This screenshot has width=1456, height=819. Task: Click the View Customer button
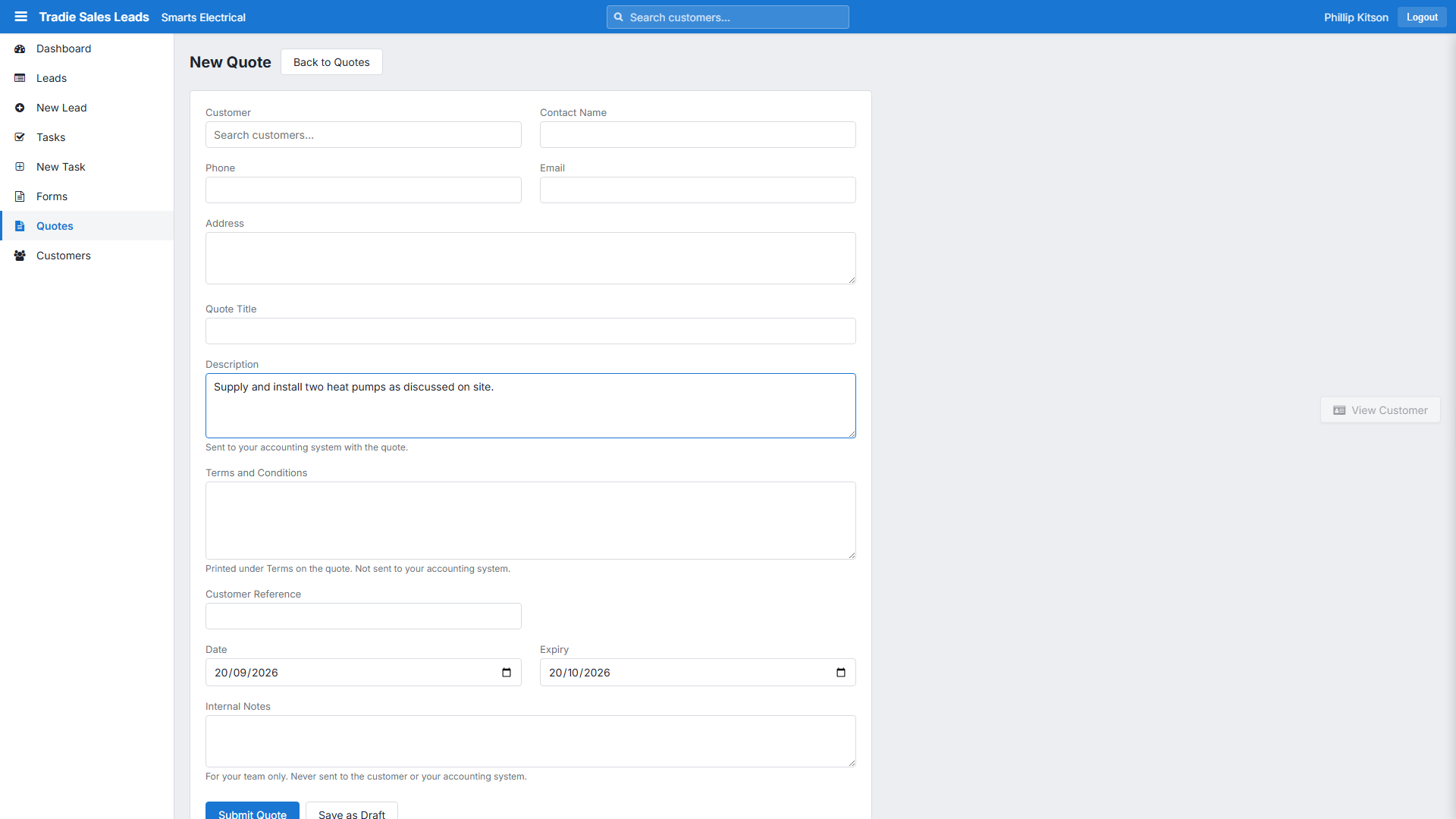1380,410
